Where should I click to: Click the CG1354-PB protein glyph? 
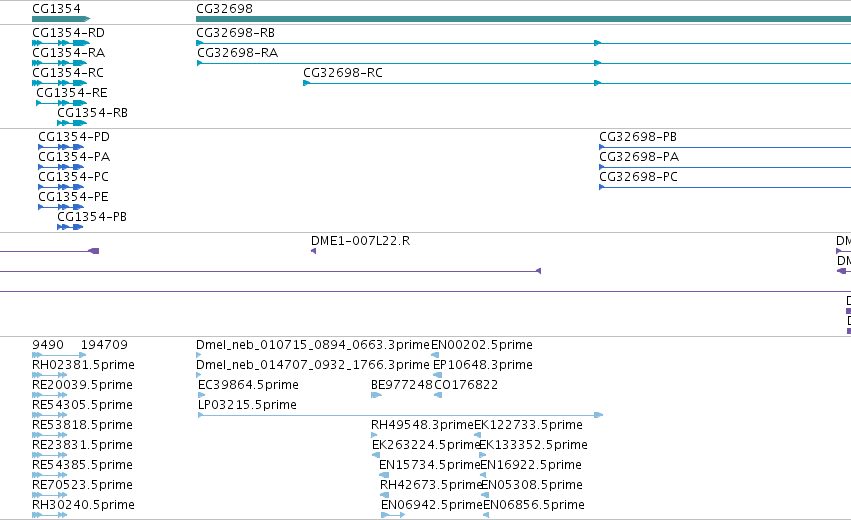pyautogui.click(x=70, y=227)
